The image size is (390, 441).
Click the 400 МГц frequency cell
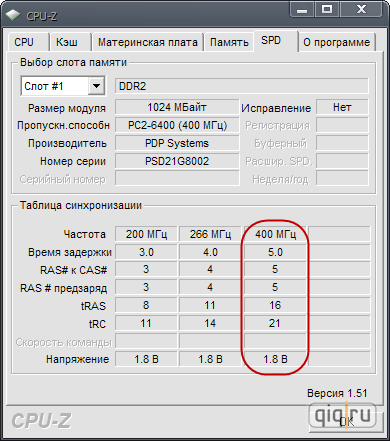pyautogui.click(x=275, y=234)
